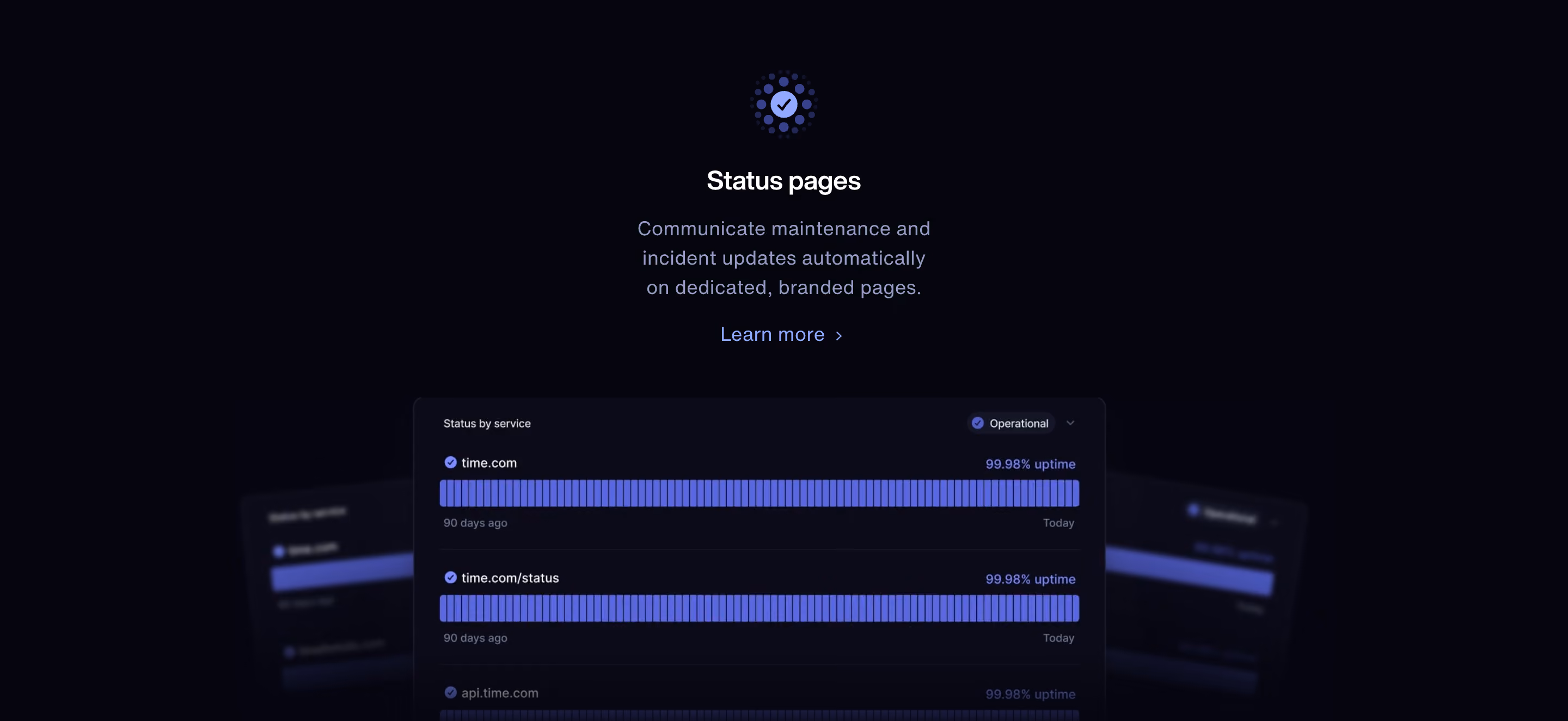This screenshot has width=1568, height=721.
Task: Select the time.com service name
Action: [x=489, y=463]
